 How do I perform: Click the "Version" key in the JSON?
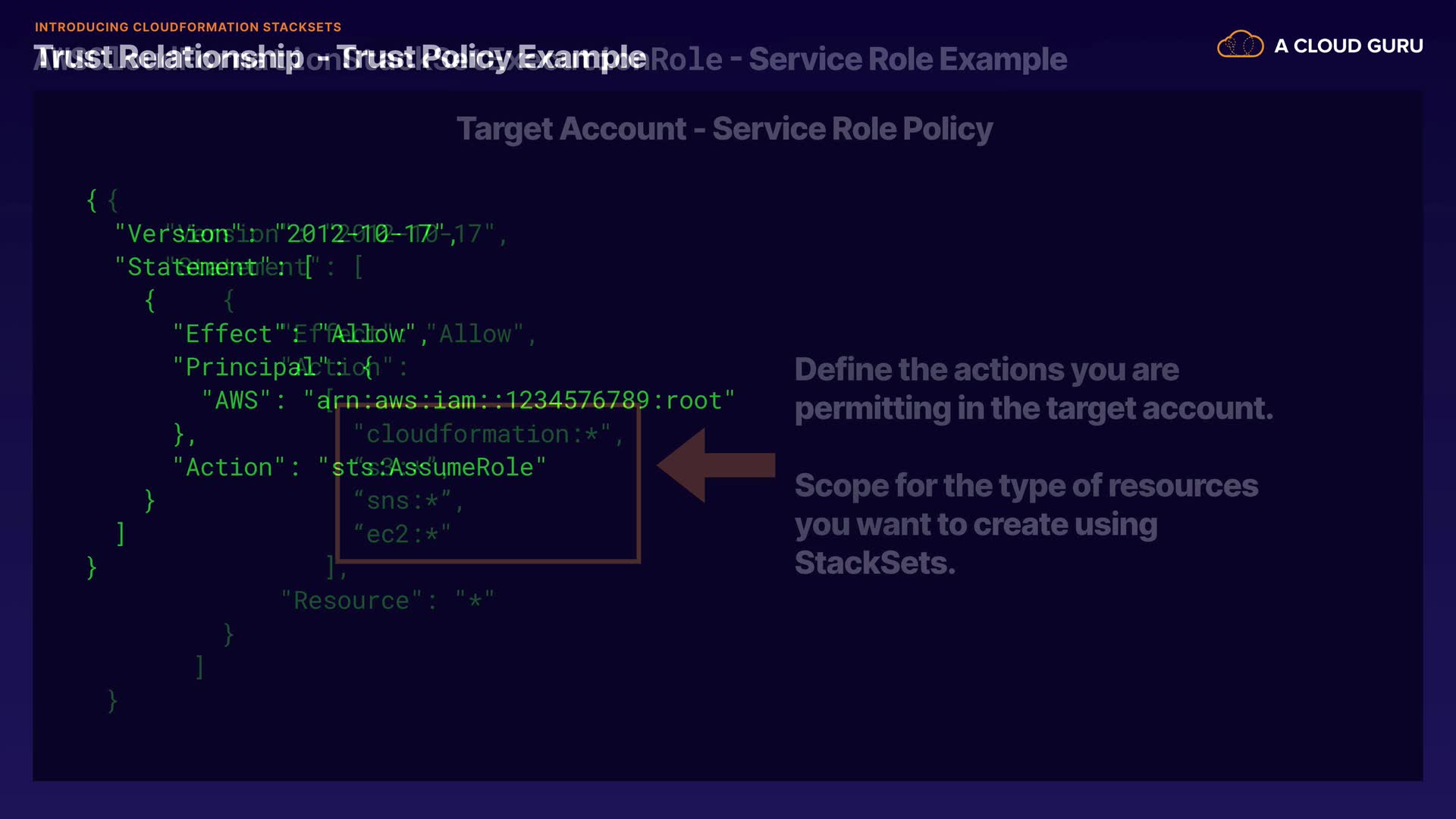click(178, 234)
